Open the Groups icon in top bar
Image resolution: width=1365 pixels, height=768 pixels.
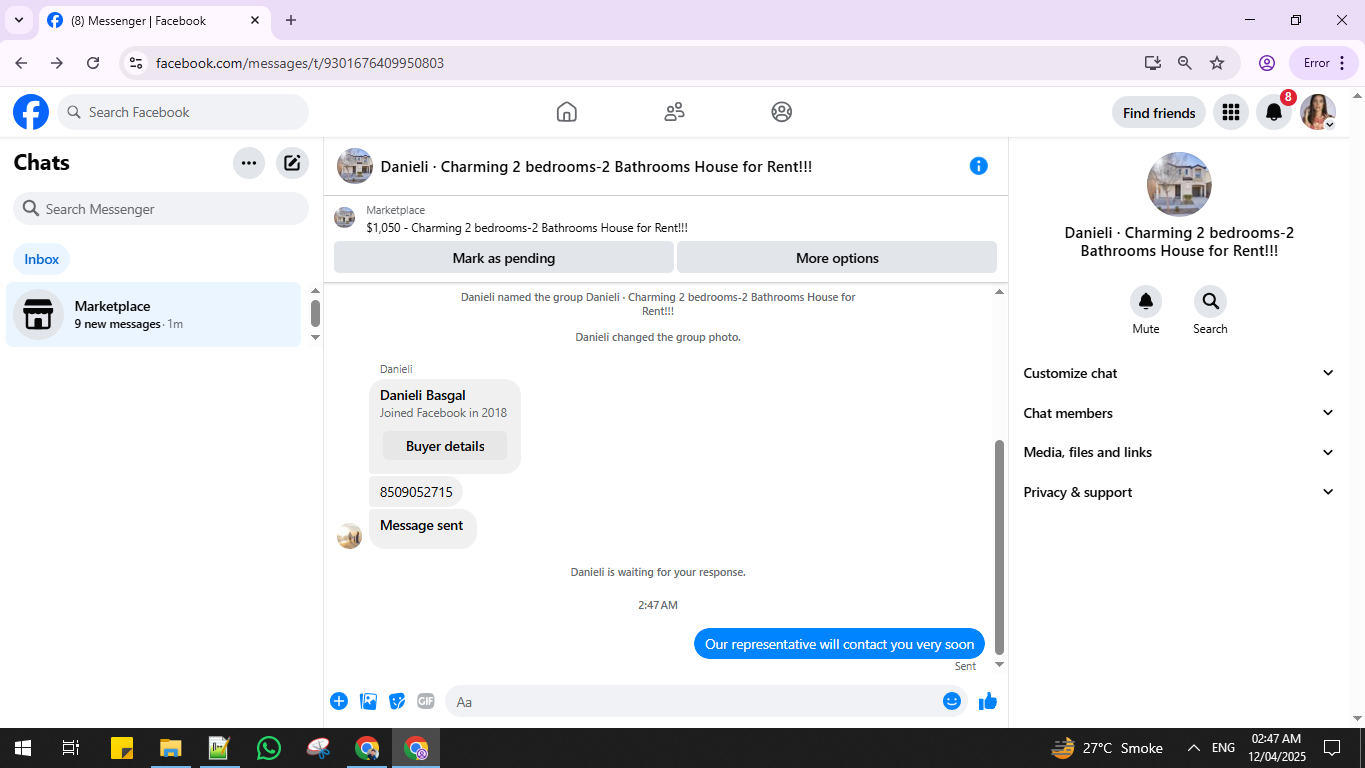click(x=782, y=112)
